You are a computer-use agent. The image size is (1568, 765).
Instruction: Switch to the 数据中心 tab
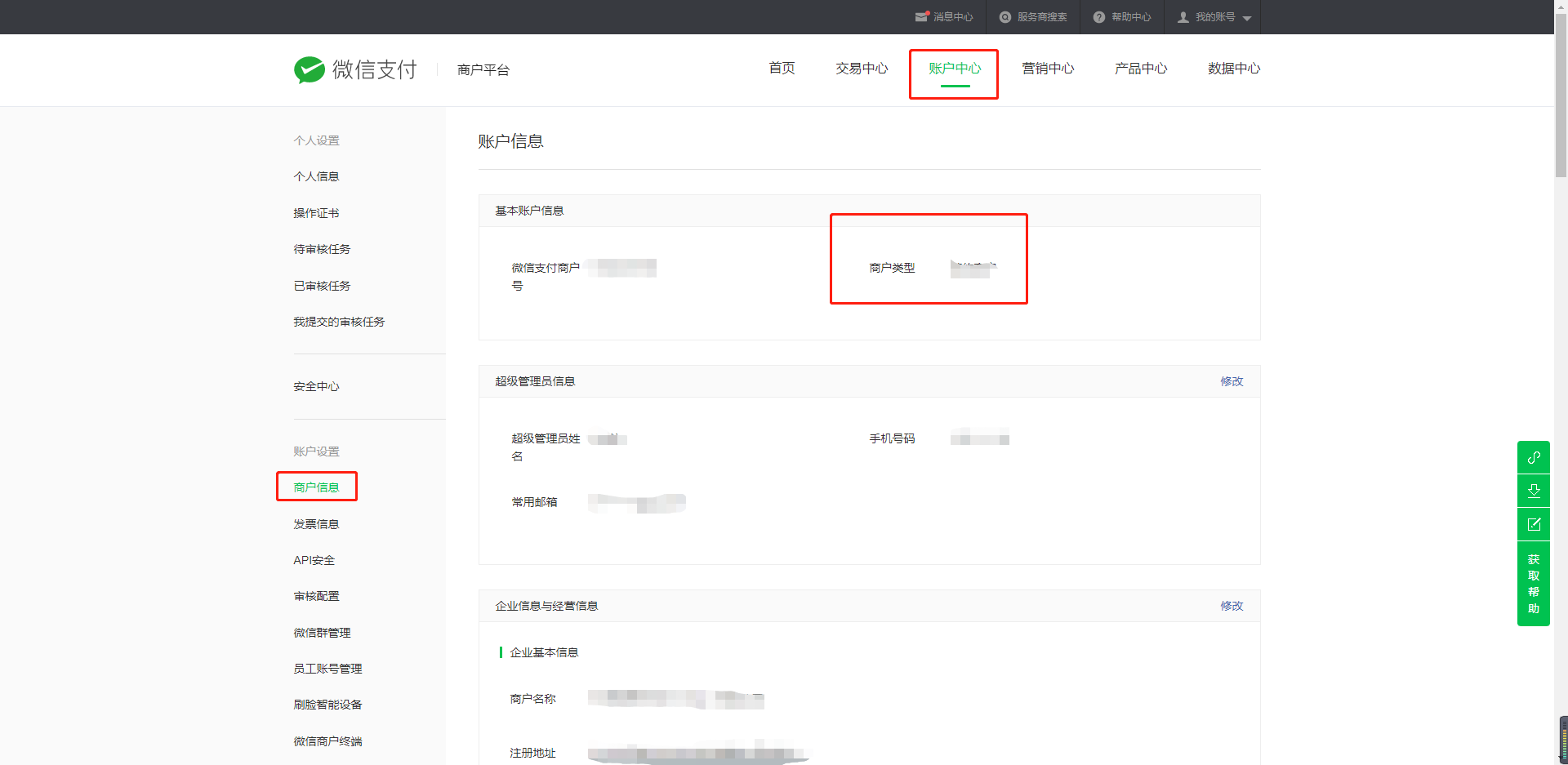point(1234,69)
